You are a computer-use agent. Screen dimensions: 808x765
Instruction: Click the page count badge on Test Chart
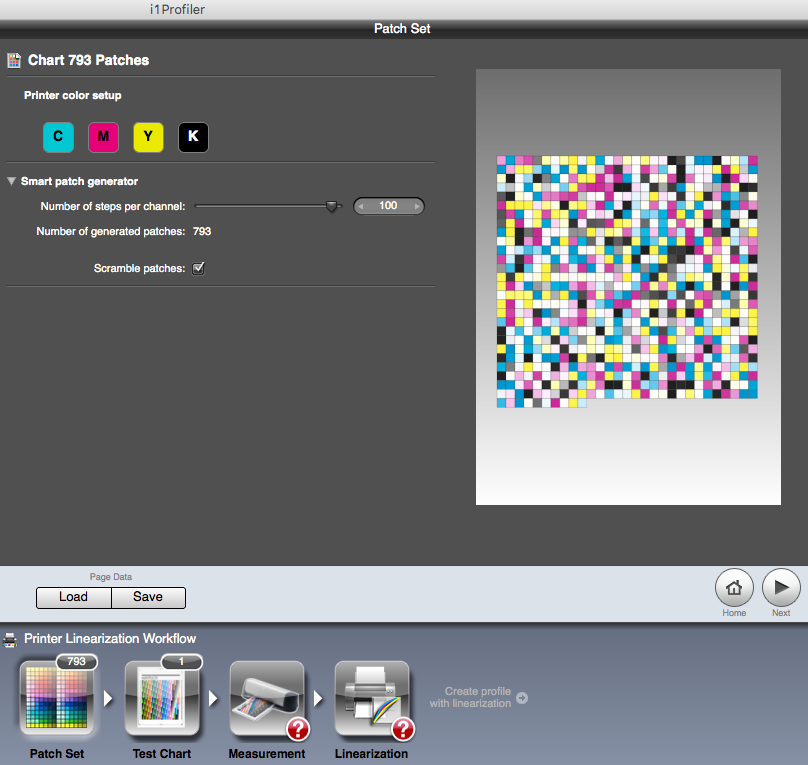pyautogui.click(x=181, y=661)
